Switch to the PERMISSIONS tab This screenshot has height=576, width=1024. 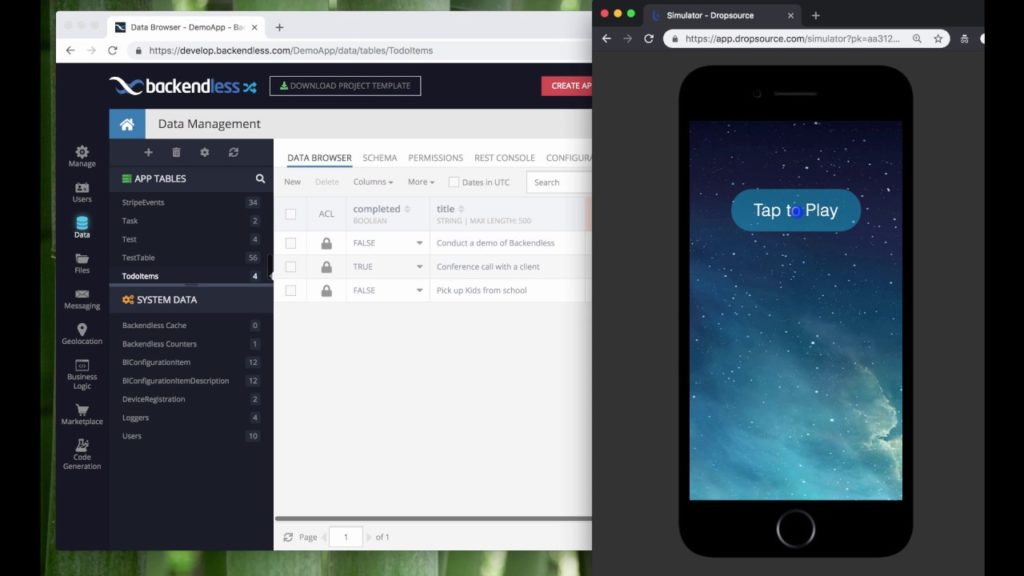(x=436, y=158)
